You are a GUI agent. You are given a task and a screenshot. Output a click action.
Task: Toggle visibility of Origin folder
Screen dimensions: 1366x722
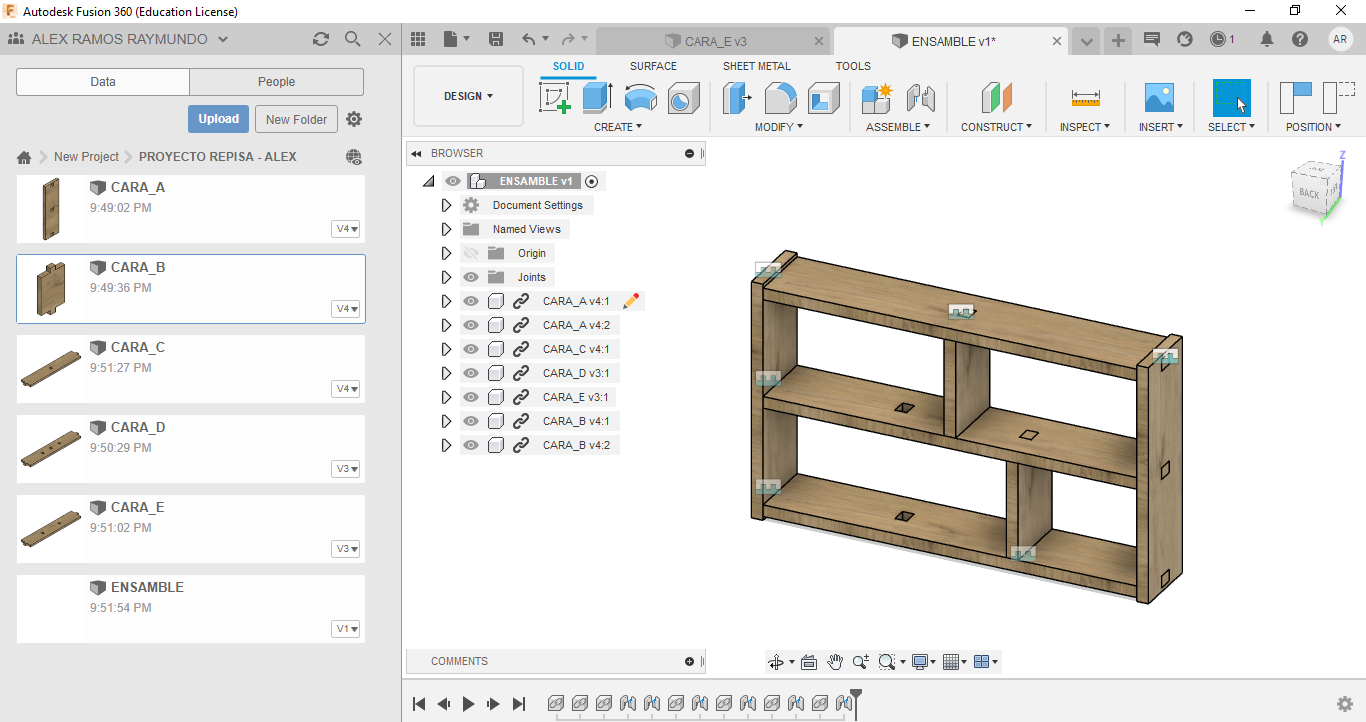tap(471, 253)
